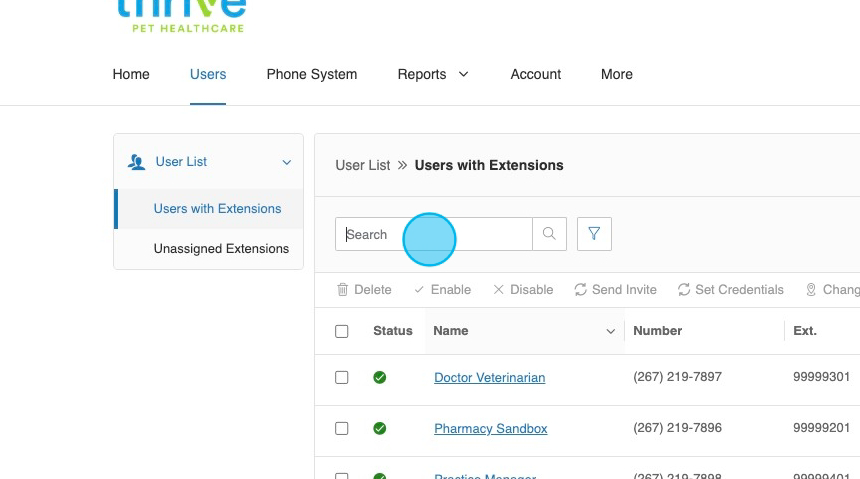Open the filter funnel icon

pyautogui.click(x=594, y=234)
